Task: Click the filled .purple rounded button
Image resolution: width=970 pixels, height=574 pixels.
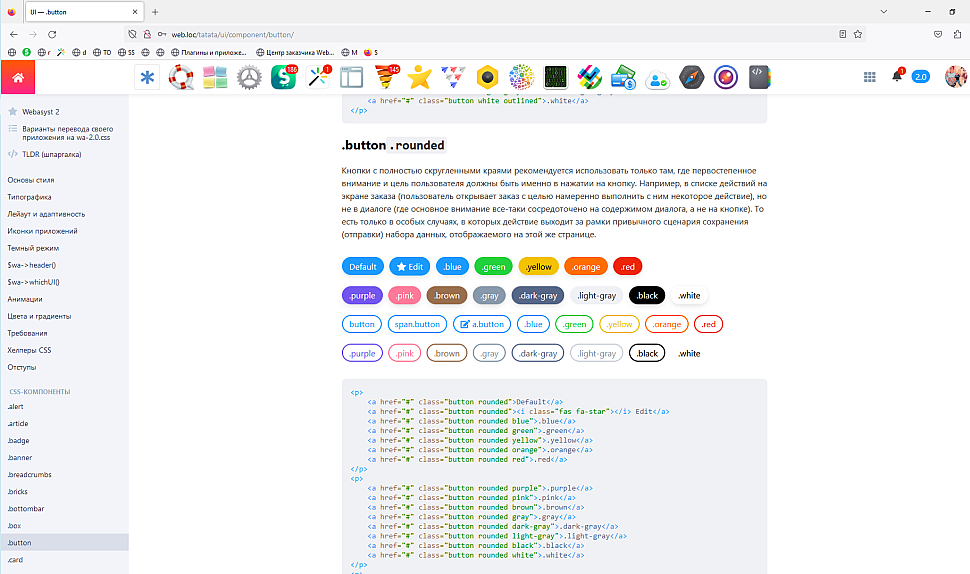Action: pos(362,295)
